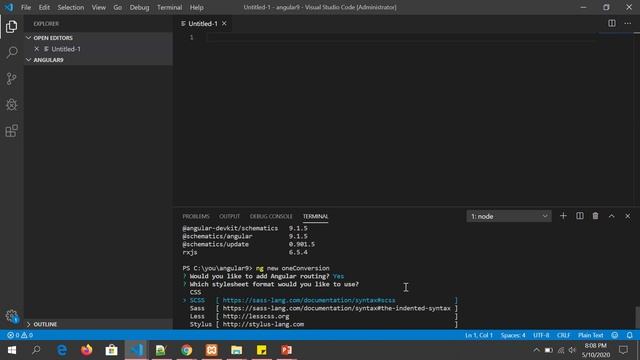Viewport: 640px width, 360px height.
Task: Open the View menu
Action: 98,7
